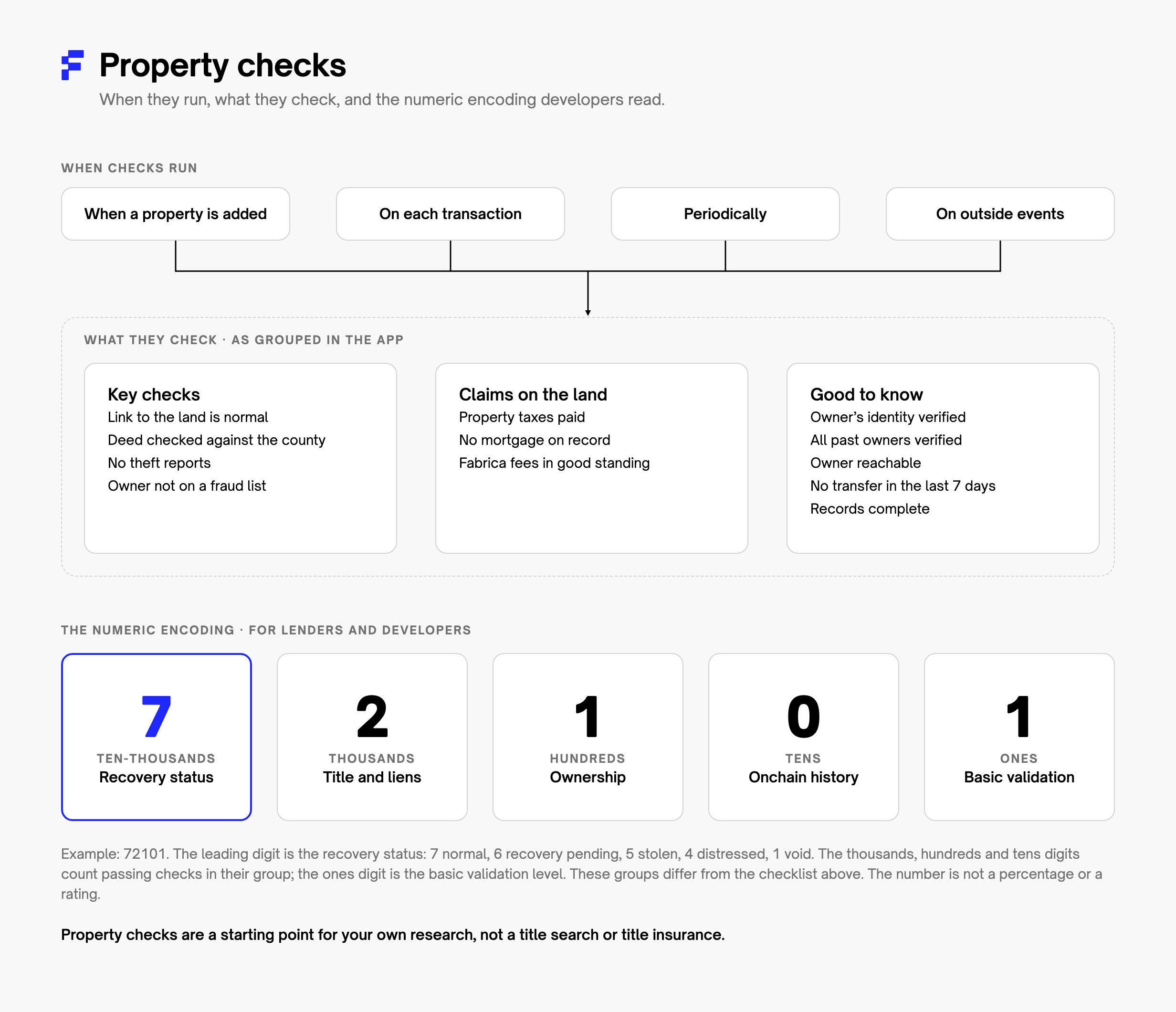1176x1012 pixels.
Task: Click the 'Periodically' trigger box
Action: pos(725,214)
